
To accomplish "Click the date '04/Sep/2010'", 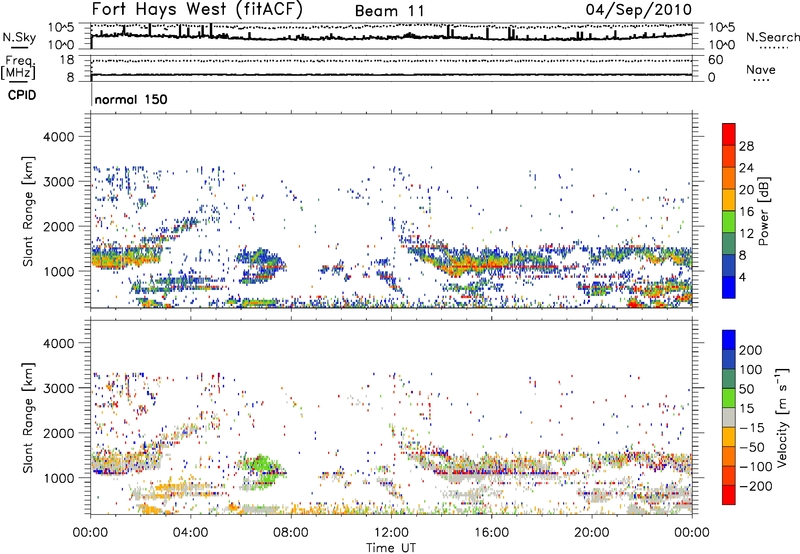I will click(639, 9).
